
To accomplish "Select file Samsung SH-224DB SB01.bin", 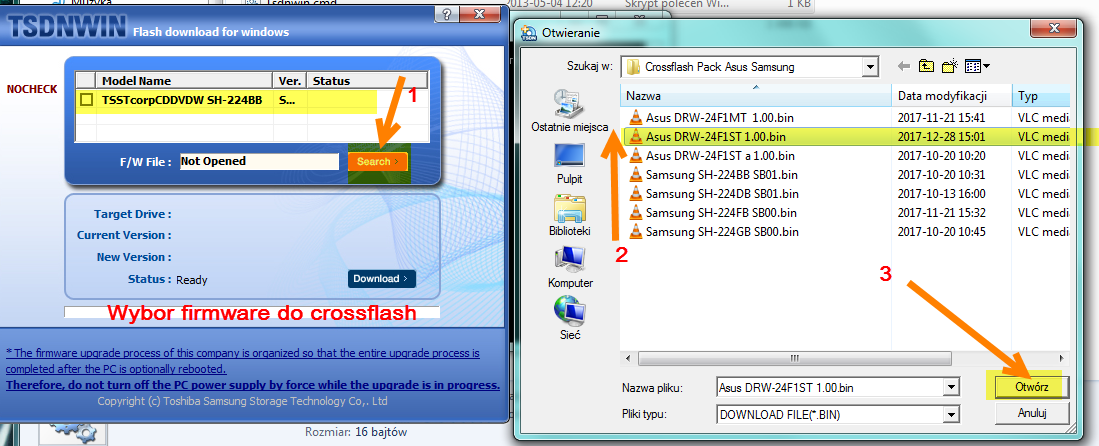I will pos(722,193).
